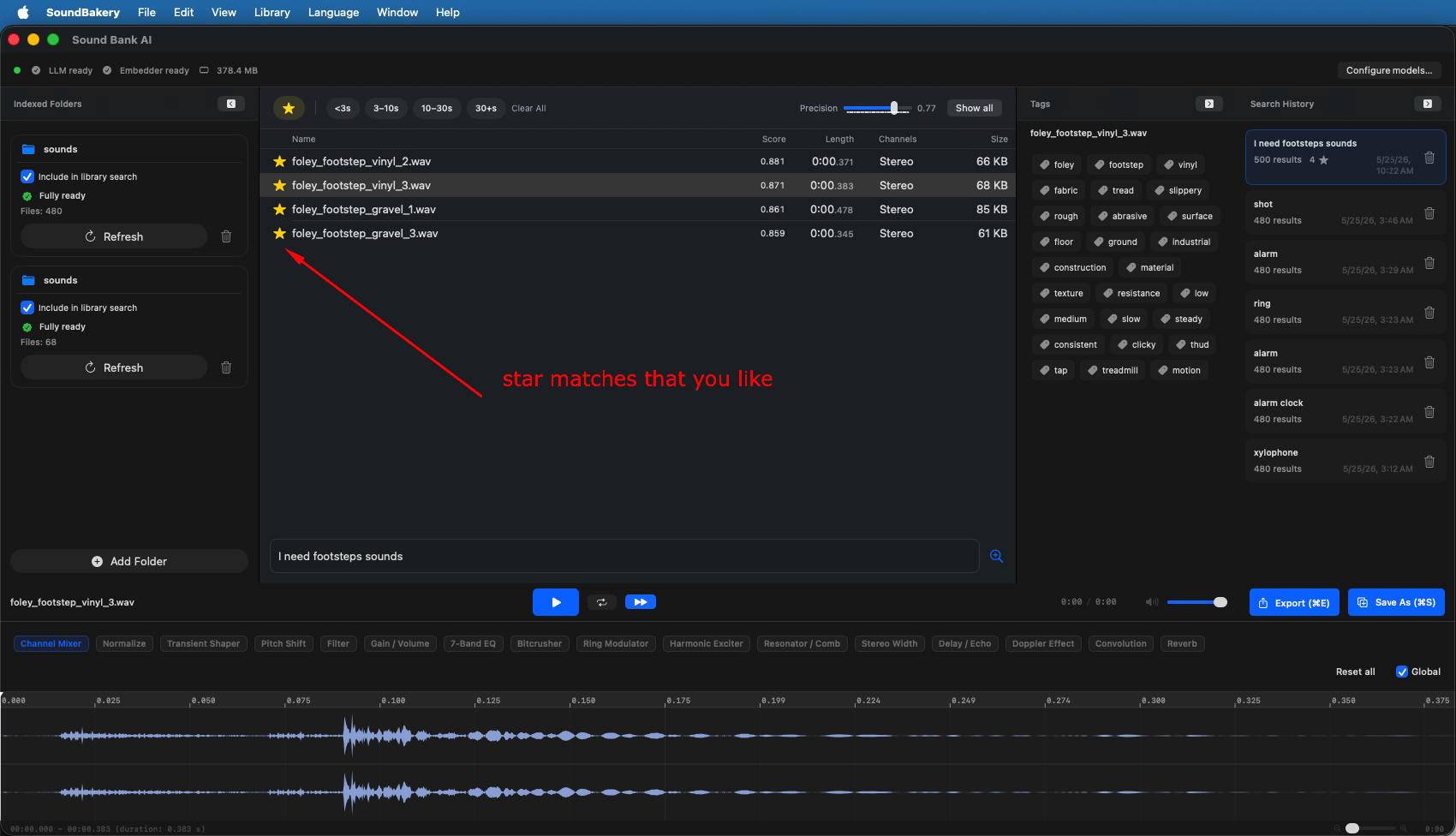The image size is (1456, 836).
Task: Toggle the starred favorites filter button
Action: pyautogui.click(x=289, y=108)
